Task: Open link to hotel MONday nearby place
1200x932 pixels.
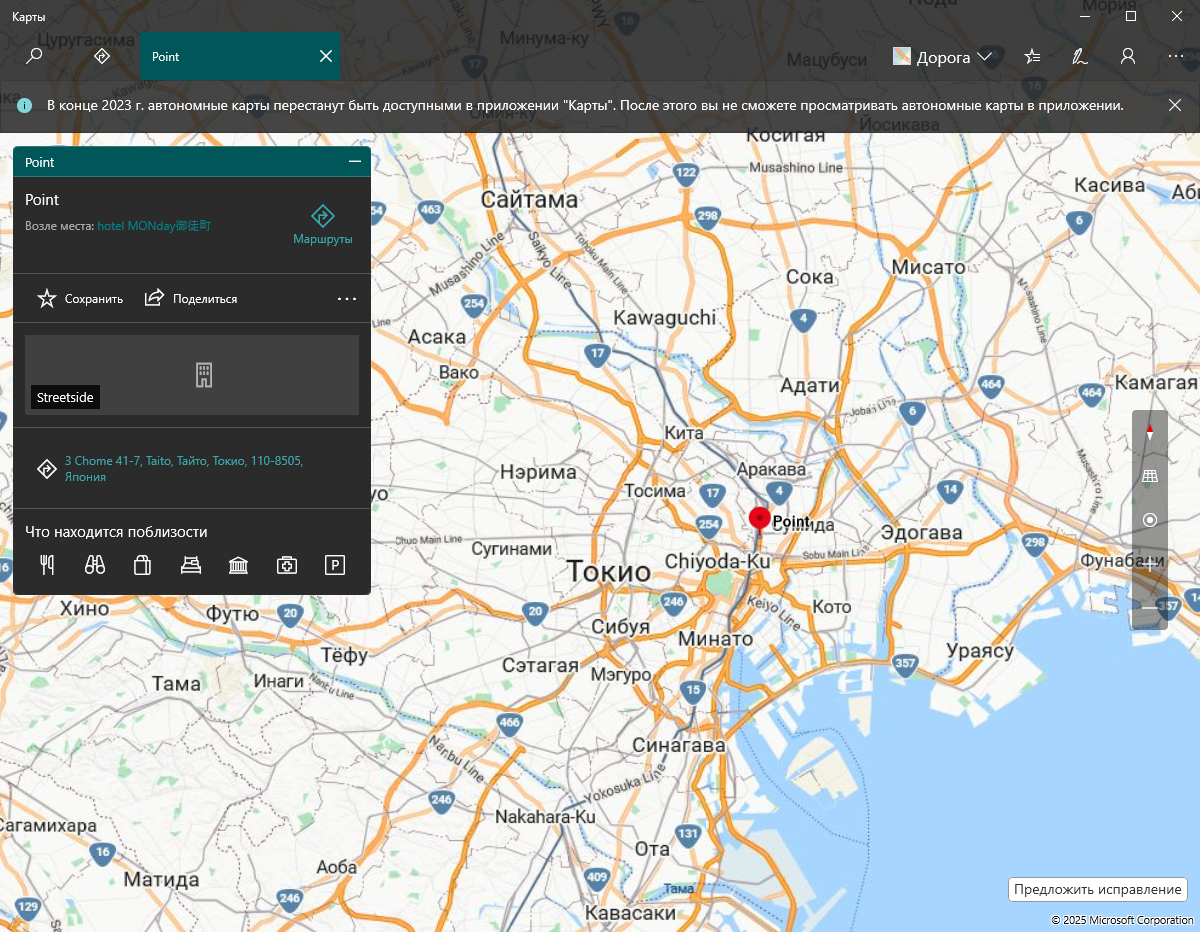Action: click(x=154, y=226)
